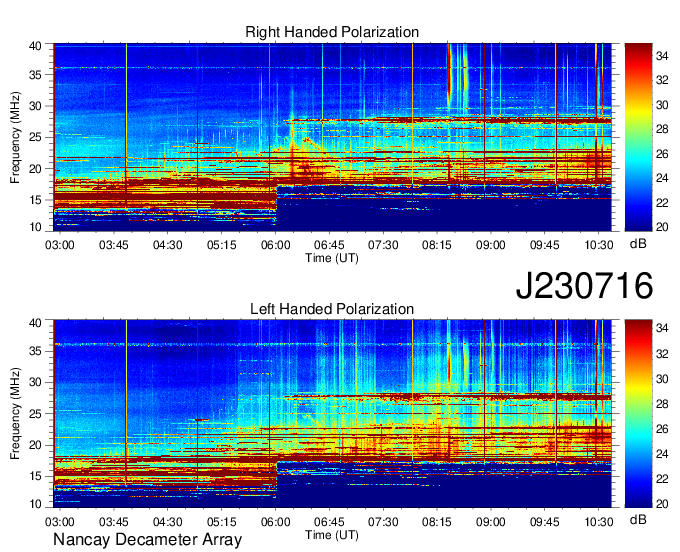Click the 10:30 time tick of upper plot

pyautogui.click(x=598, y=245)
